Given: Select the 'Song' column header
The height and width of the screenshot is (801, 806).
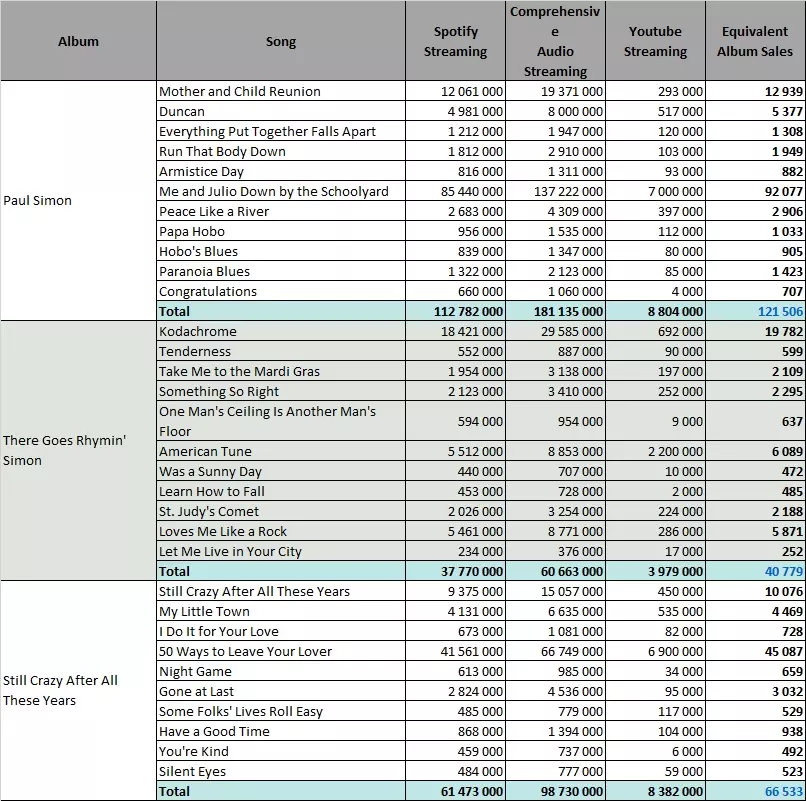Looking at the screenshot, I should click(x=281, y=41).
